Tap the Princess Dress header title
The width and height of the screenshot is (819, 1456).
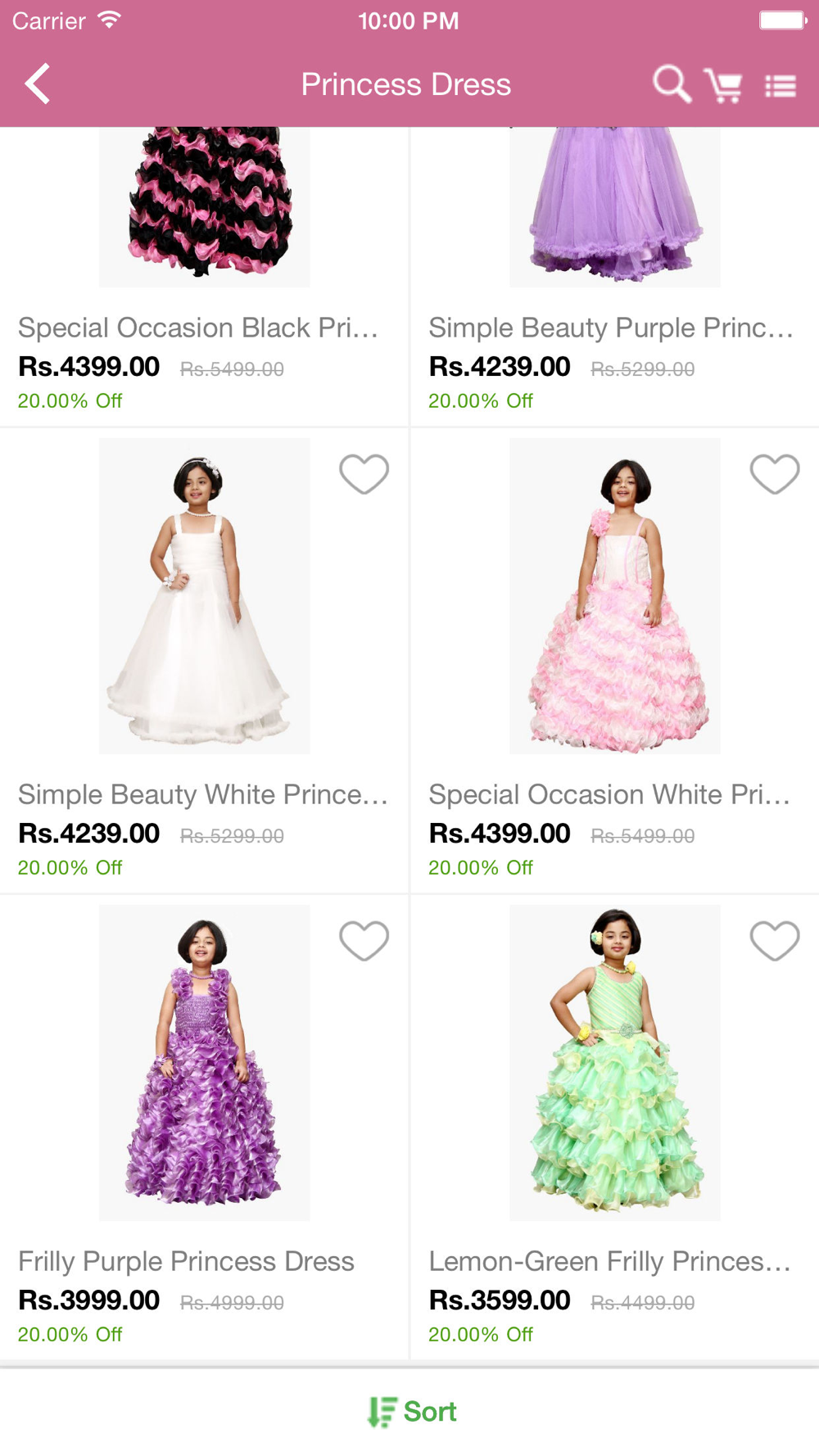click(405, 84)
